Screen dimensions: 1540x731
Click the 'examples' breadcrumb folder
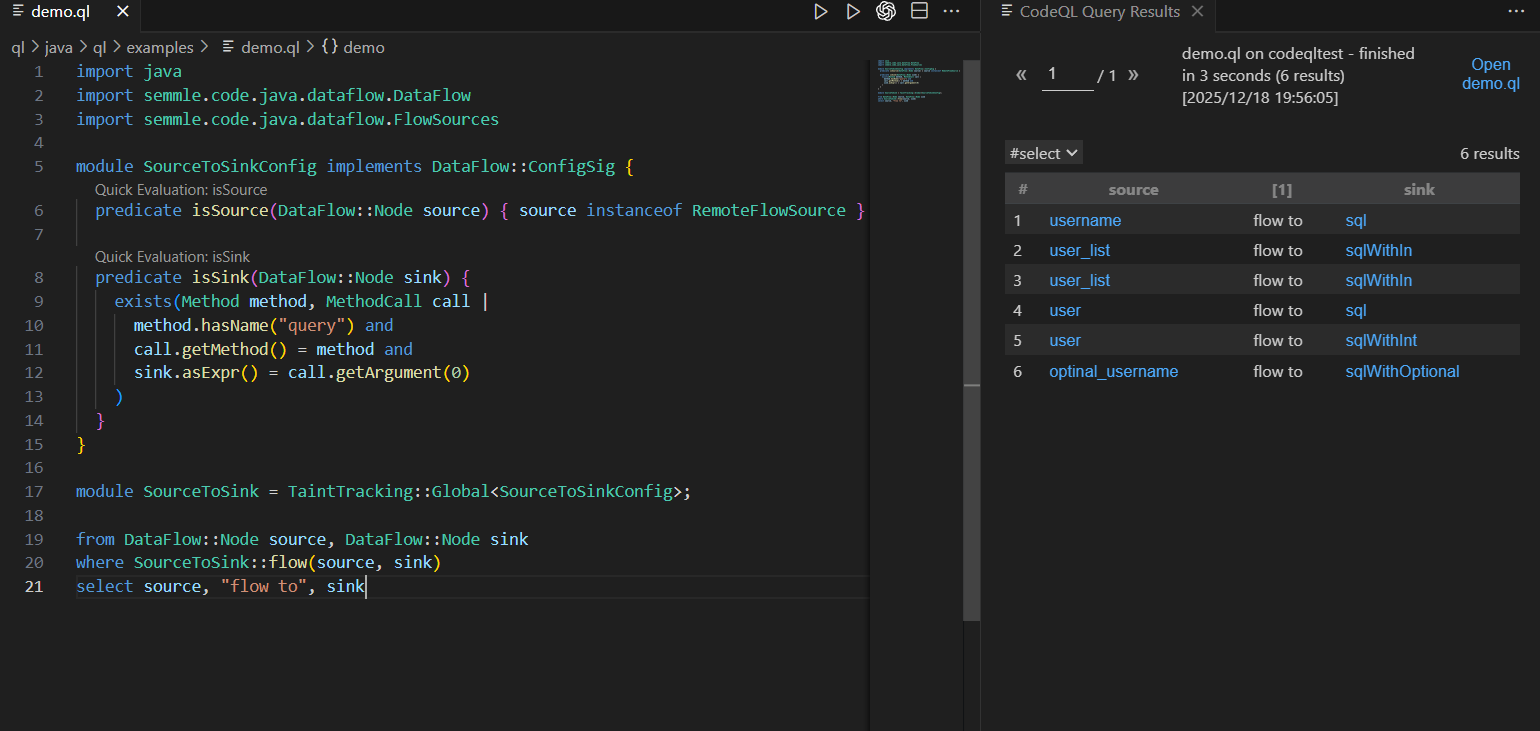click(x=160, y=47)
